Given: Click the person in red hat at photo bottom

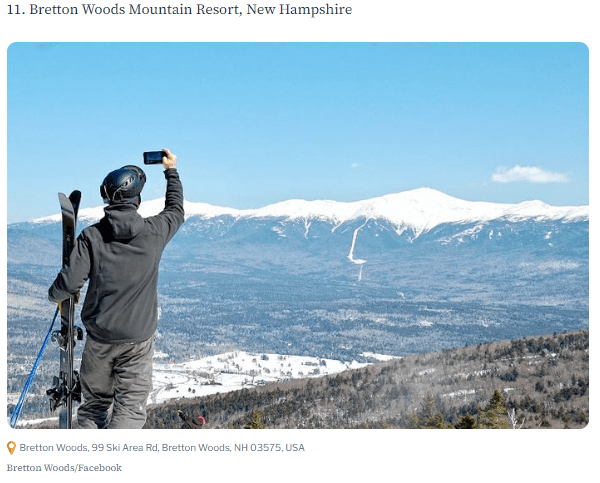Looking at the screenshot, I should click(x=193, y=421).
